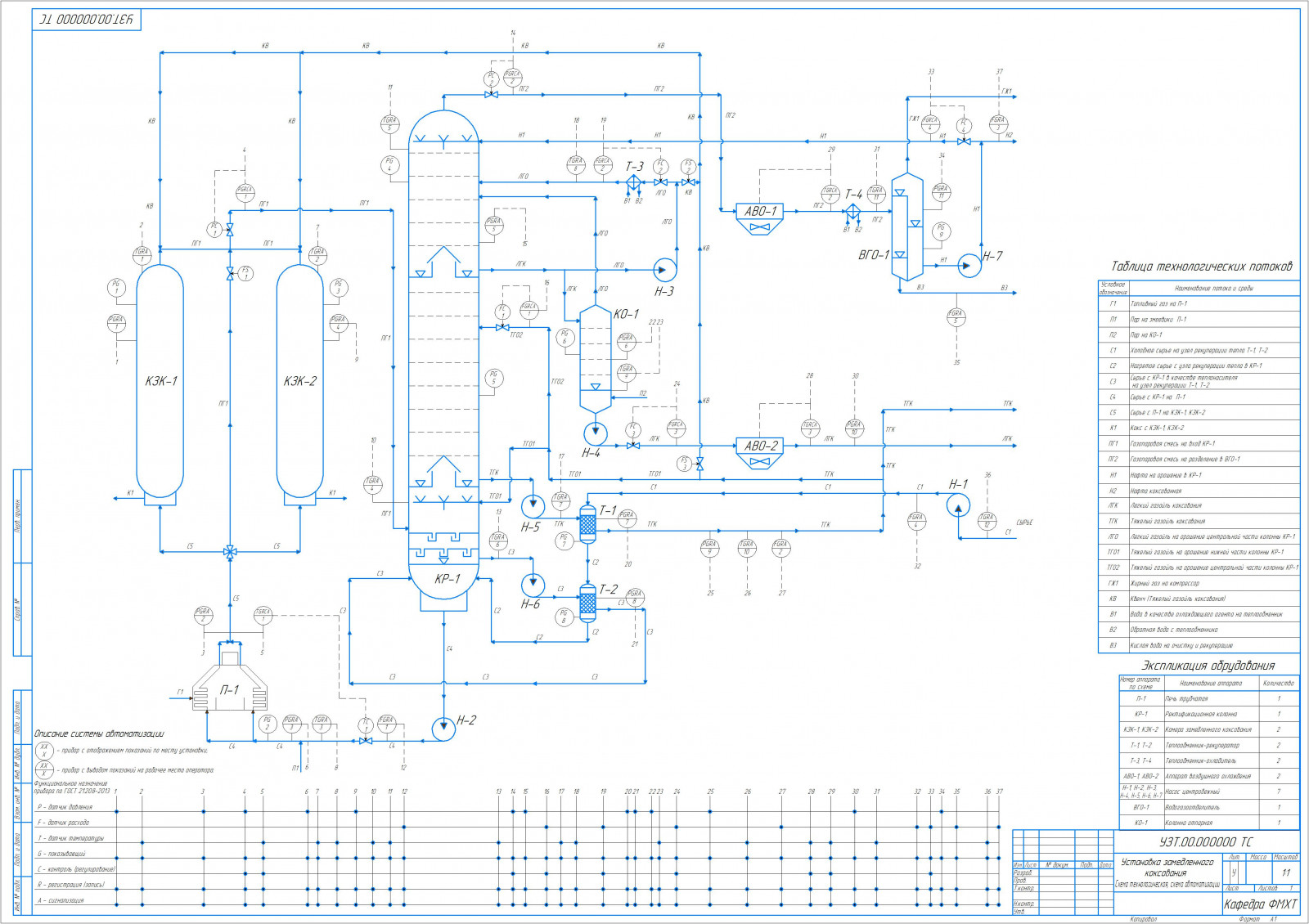The height and width of the screenshot is (924, 1309).
Task: Click stream row "Тяжелый газойль коксования"
Action: tap(1199, 521)
